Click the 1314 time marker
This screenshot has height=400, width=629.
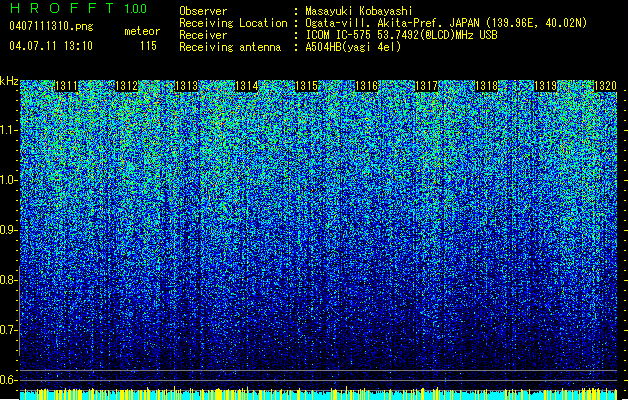(x=246, y=86)
